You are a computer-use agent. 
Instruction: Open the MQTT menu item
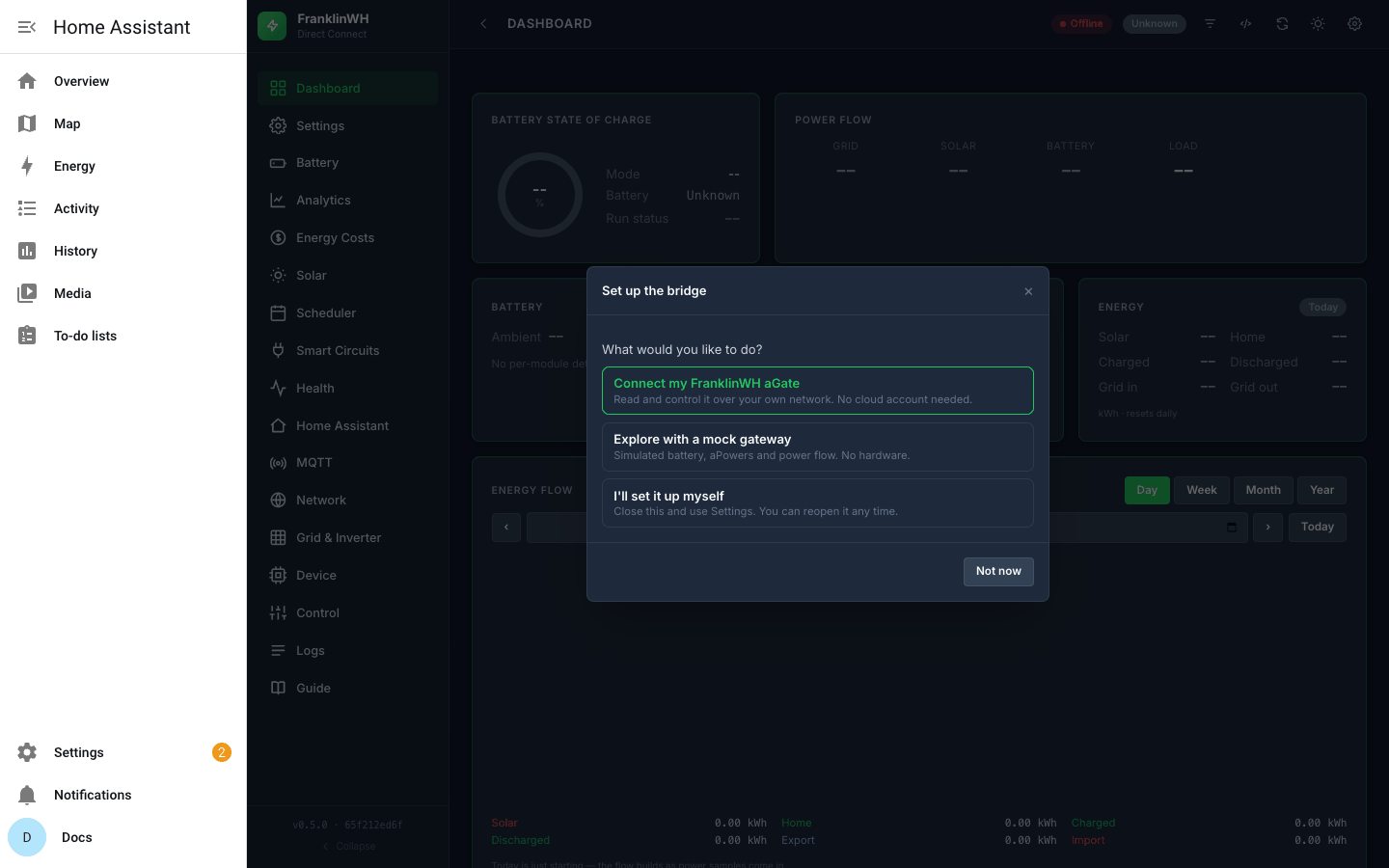[x=348, y=463]
